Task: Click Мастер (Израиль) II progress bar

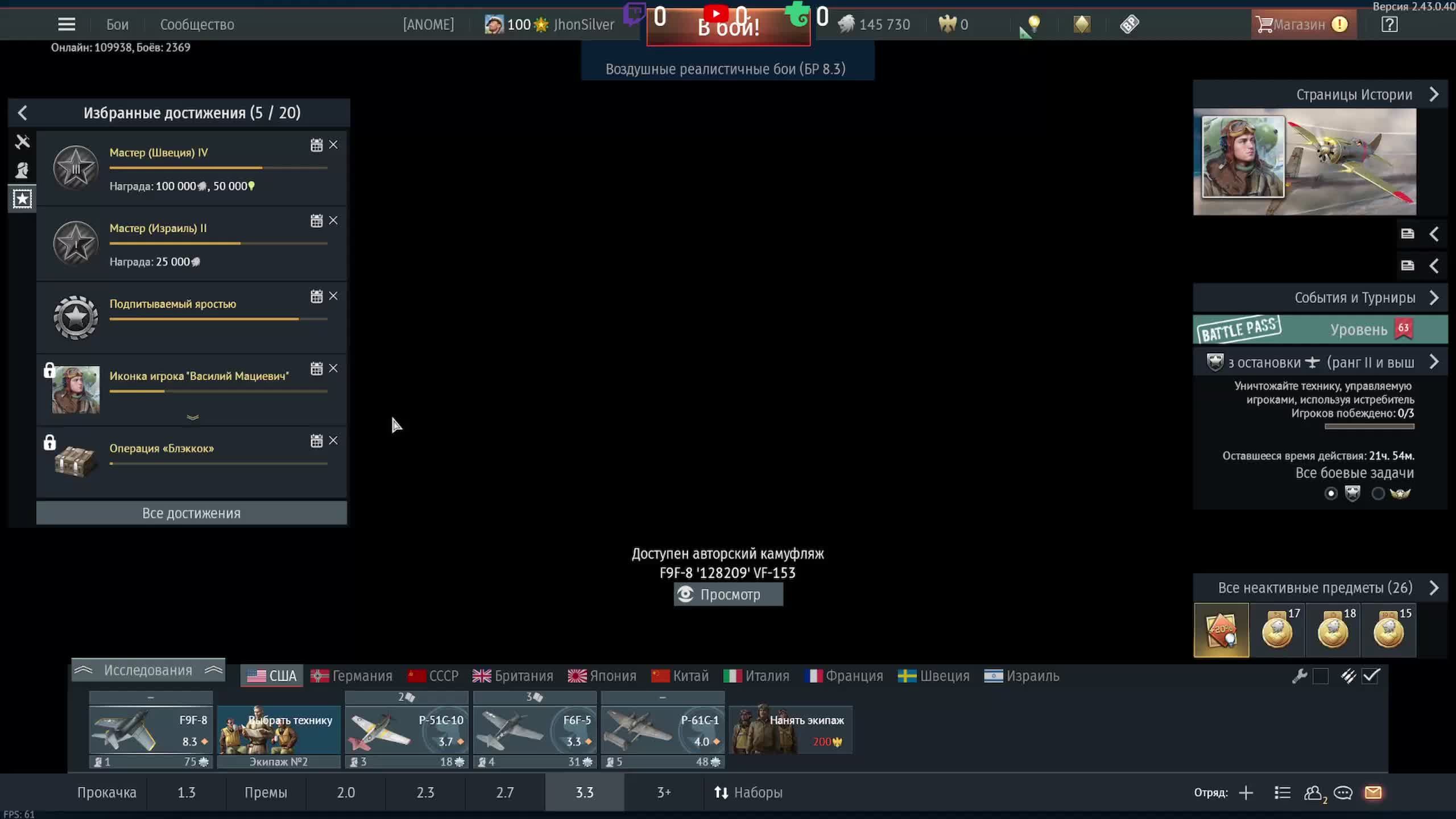Action: [x=218, y=243]
